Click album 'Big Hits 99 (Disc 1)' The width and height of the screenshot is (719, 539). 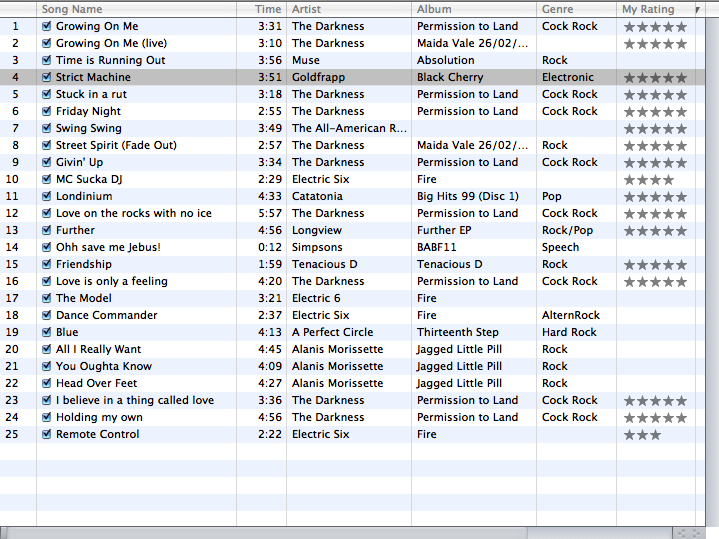click(468, 196)
